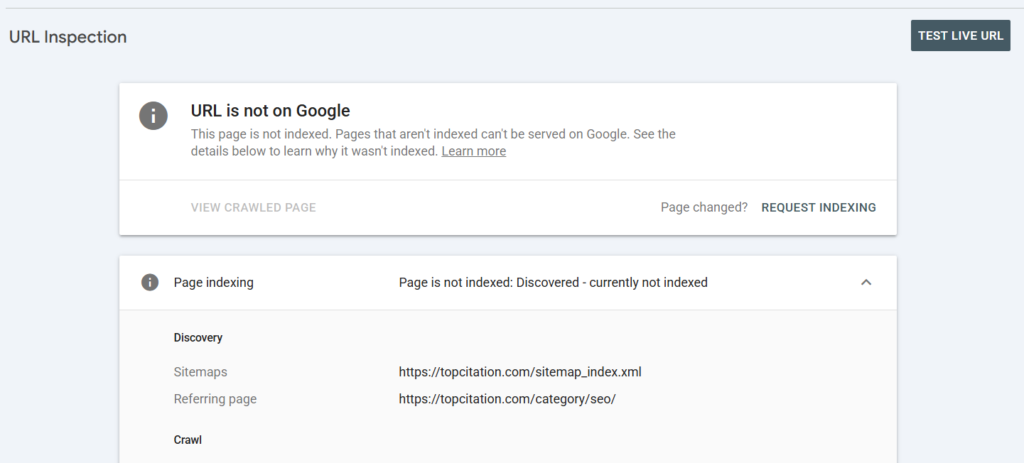Click info icon next to Page indexing

click(x=150, y=282)
